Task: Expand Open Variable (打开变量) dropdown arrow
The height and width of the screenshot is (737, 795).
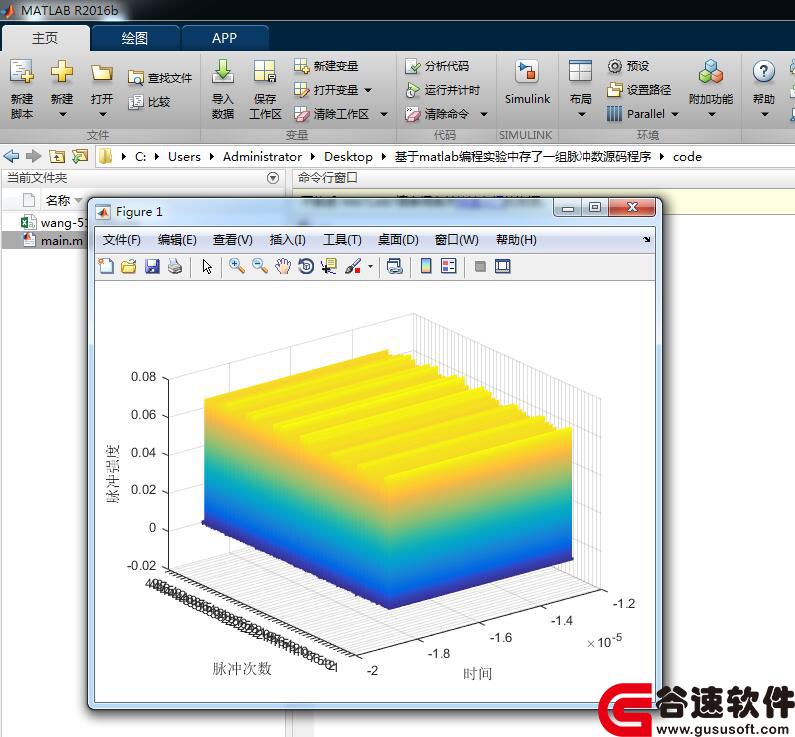Action: [x=368, y=90]
